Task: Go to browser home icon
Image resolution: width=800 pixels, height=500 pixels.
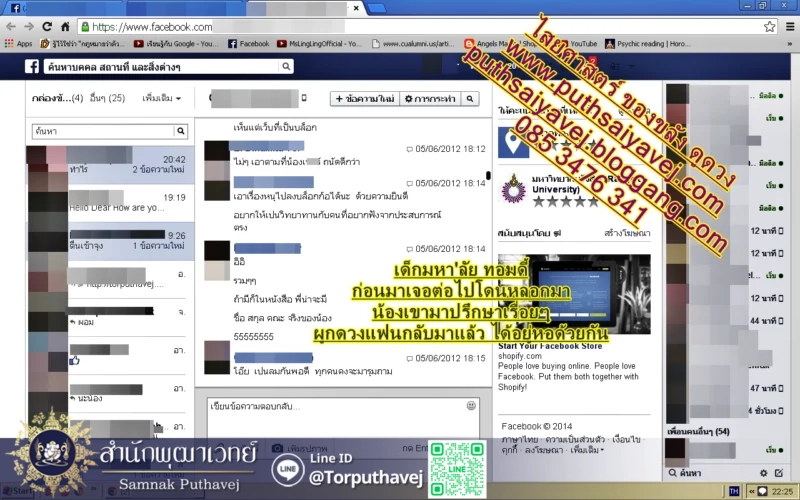Action: (65, 27)
